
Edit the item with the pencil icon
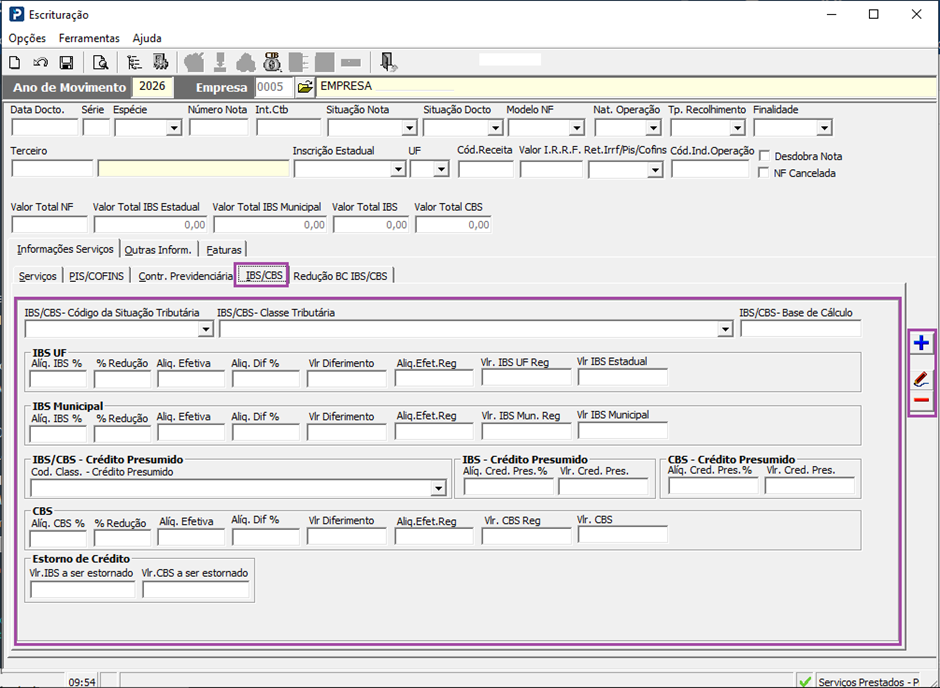tap(921, 379)
